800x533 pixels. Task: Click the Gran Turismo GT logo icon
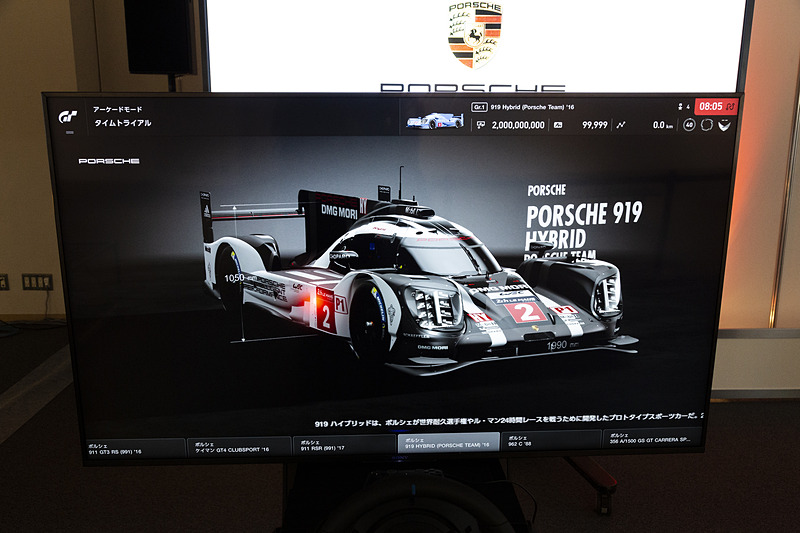tap(68, 117)
